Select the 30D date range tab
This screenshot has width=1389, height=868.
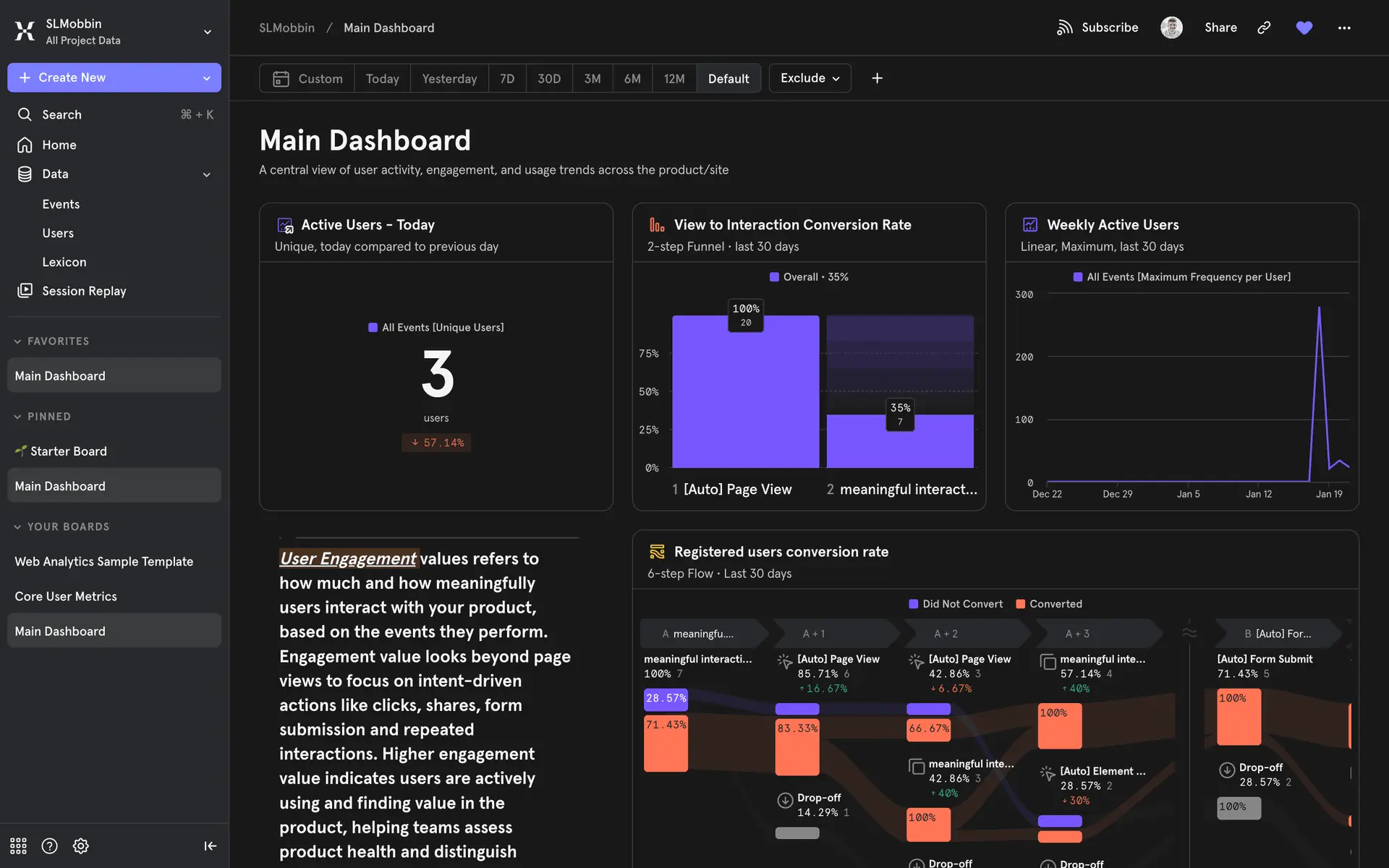[x=548, y=78]
